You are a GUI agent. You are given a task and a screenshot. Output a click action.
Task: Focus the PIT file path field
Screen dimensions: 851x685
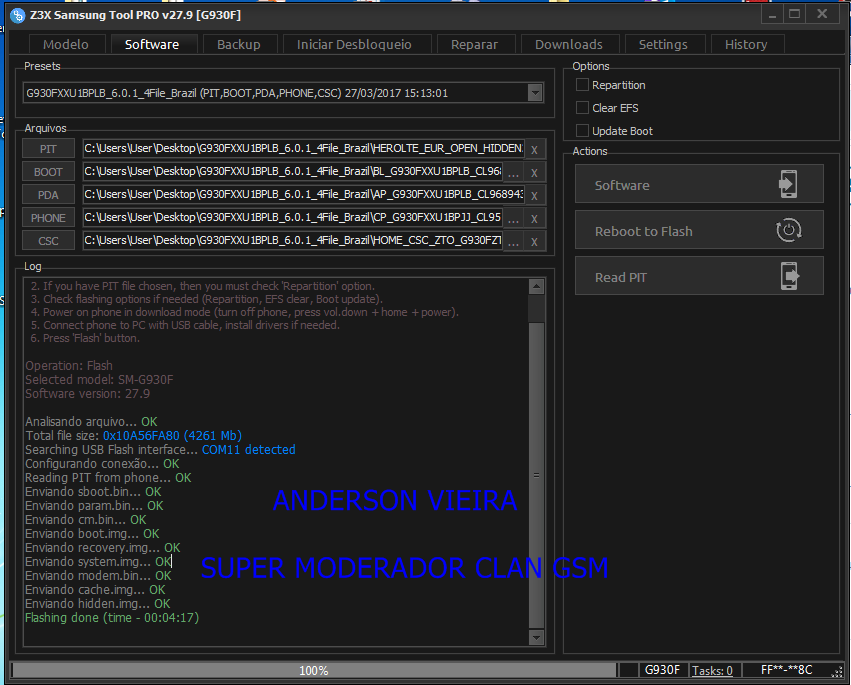point(303,149)
